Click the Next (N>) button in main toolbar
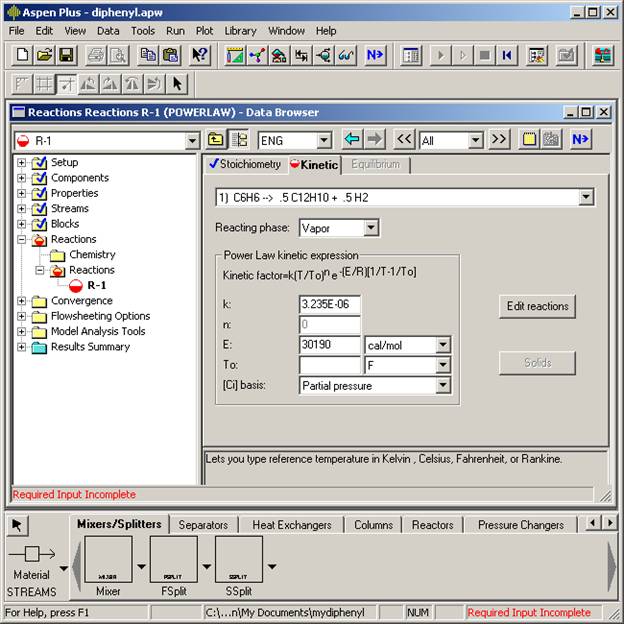Viewport: 624px width, 624px height. click(375, 55)
